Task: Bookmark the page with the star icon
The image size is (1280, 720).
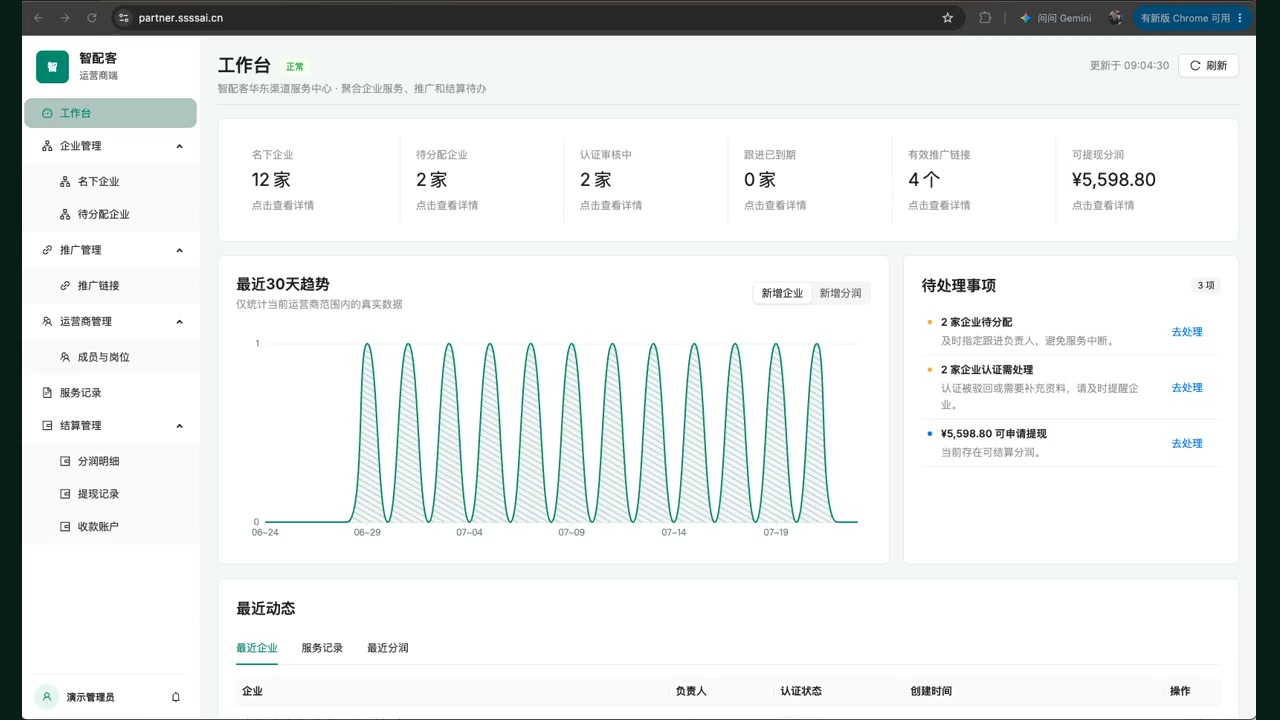Action: (x=948, y=18)
